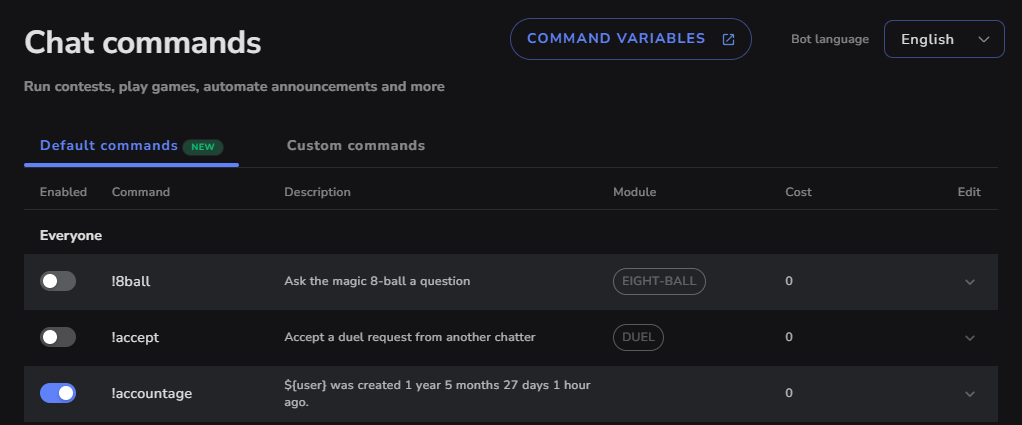
Task: Click the Command column header
Action: 141,192
